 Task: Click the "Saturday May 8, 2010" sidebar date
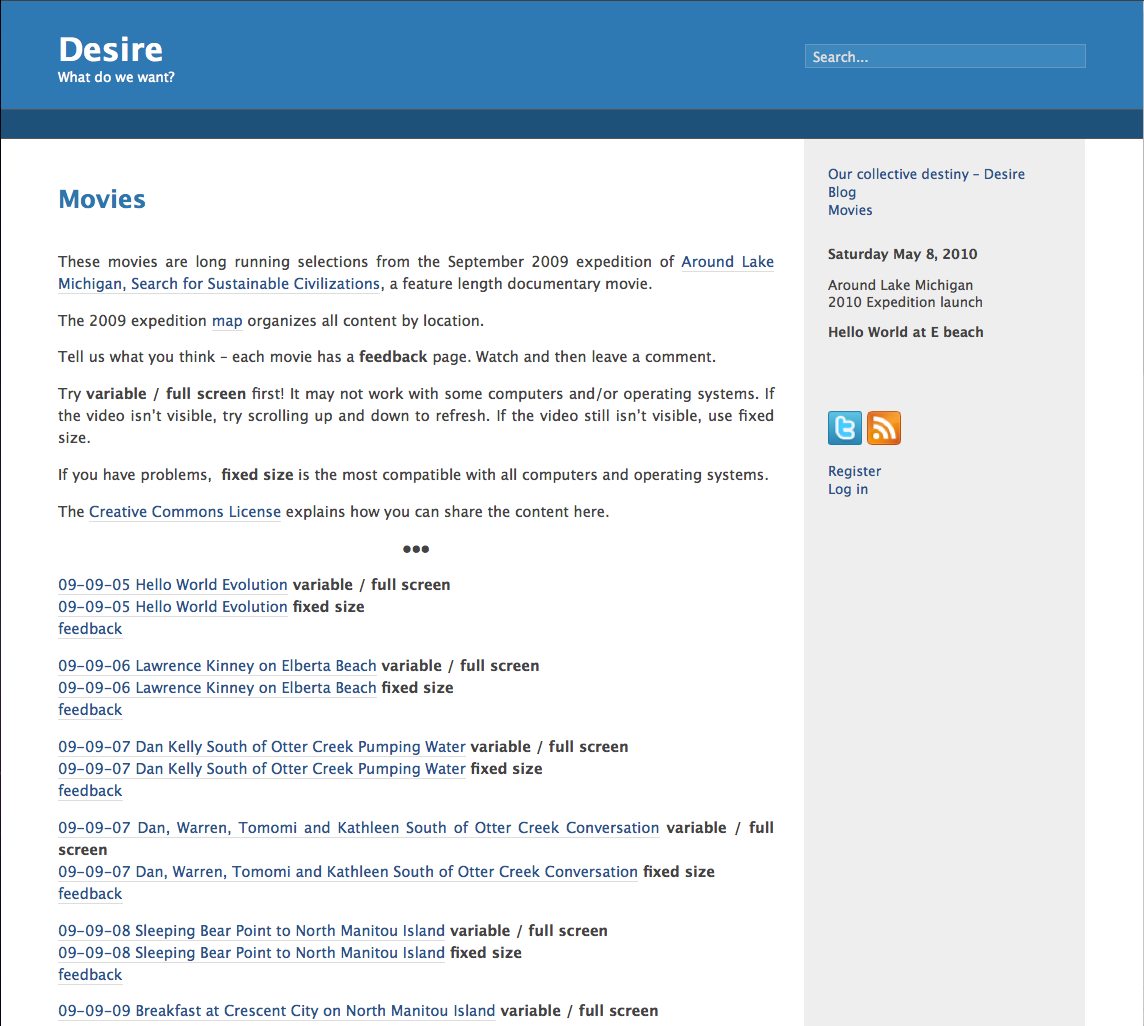(903, 254)
